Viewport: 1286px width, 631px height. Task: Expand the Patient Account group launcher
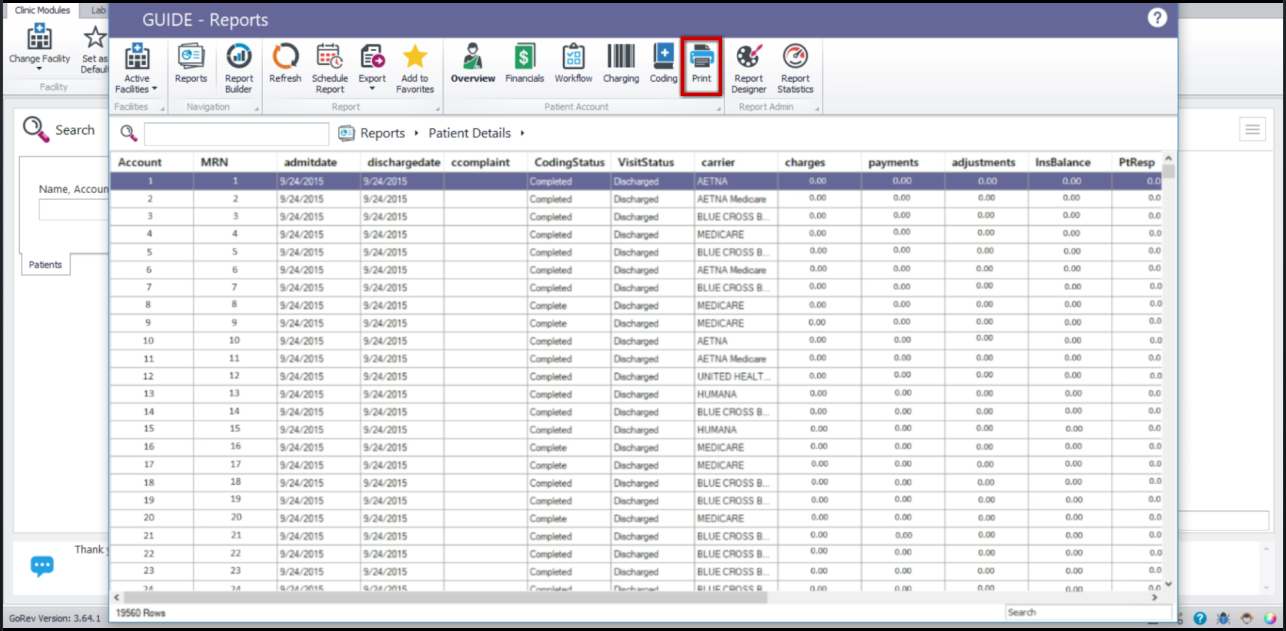716,108
